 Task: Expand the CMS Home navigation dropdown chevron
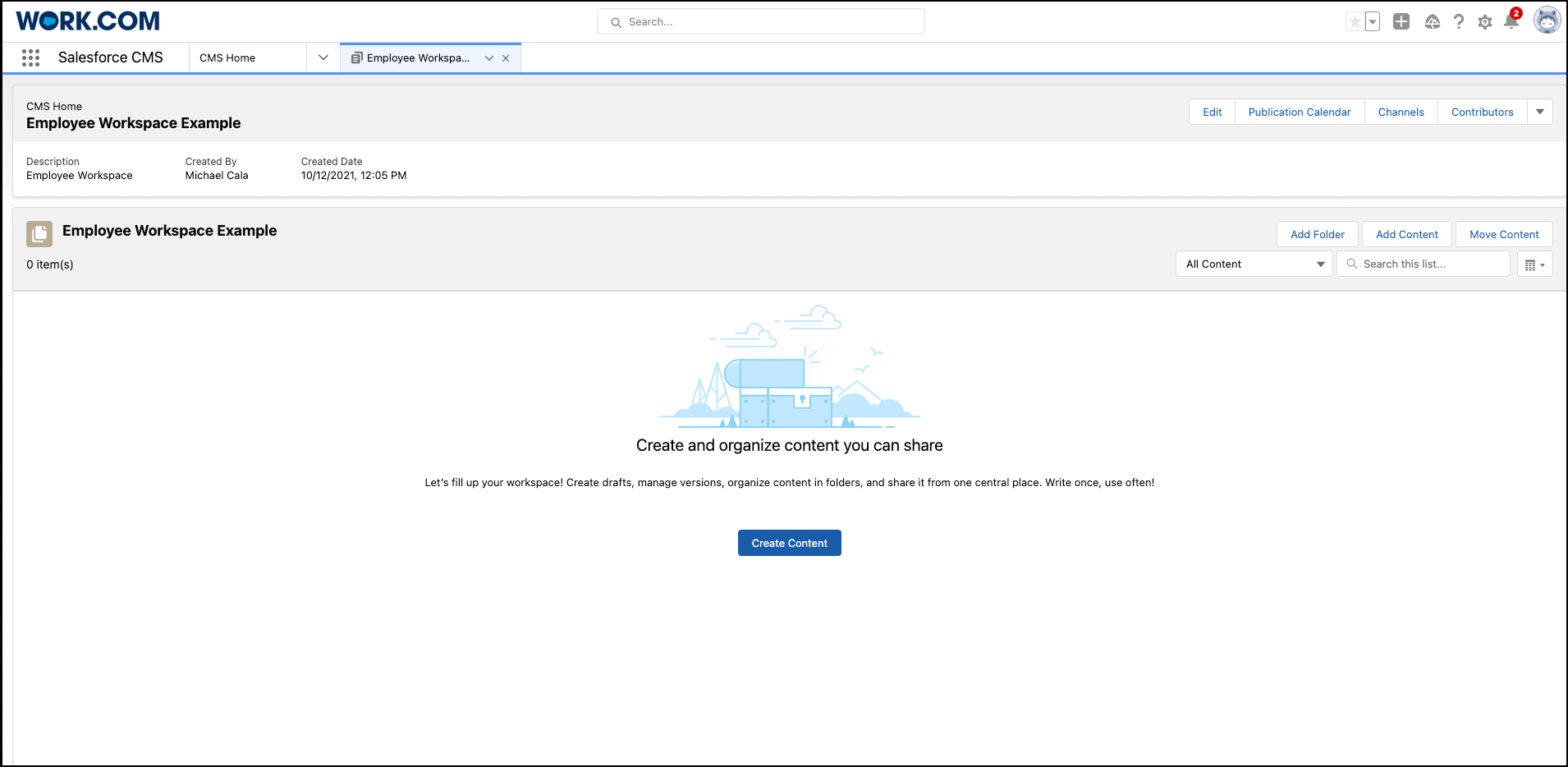click(323, 57)
